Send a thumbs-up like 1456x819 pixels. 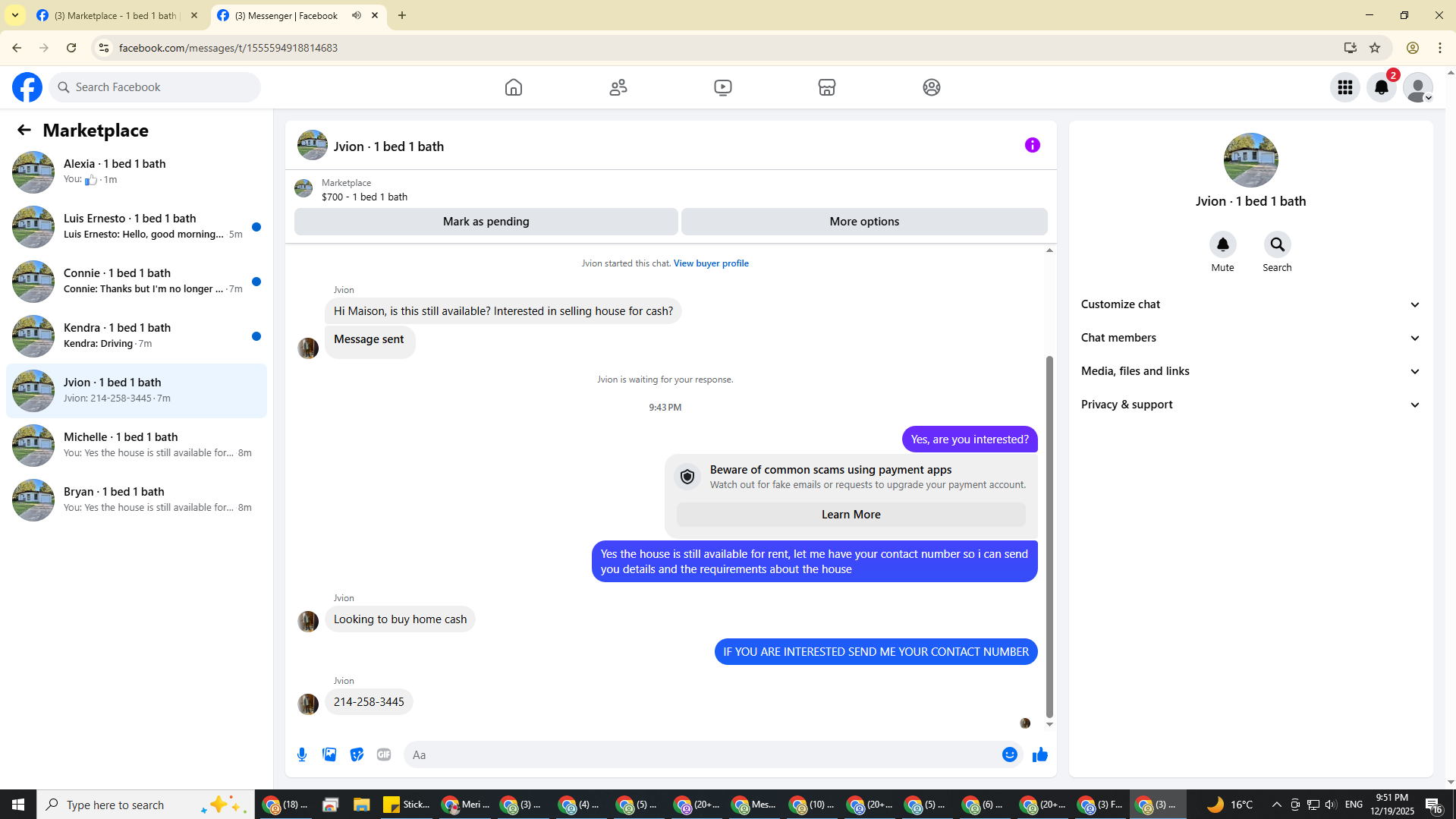[x=1040, y=754]
